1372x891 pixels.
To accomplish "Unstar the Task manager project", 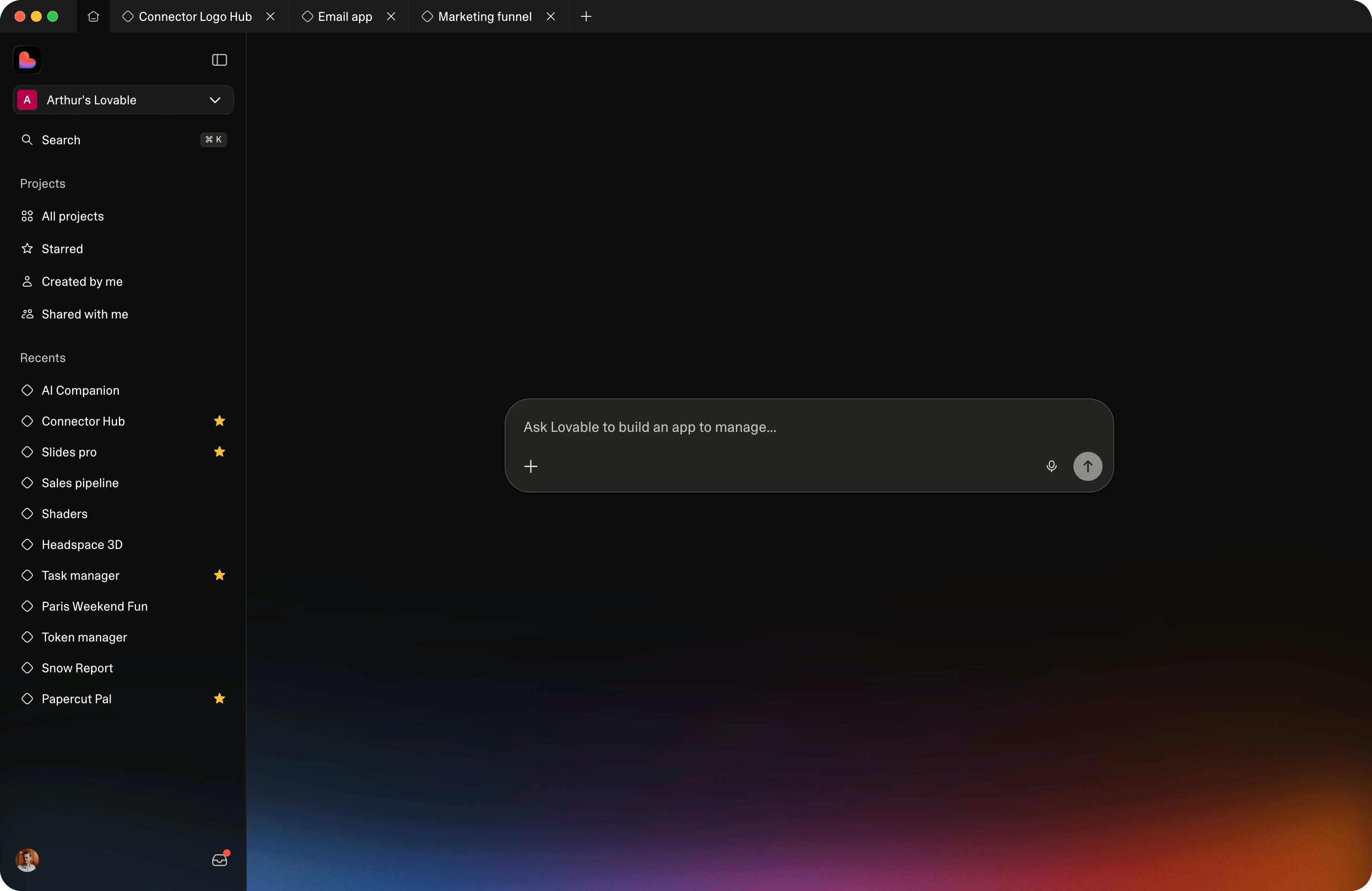I will coord(219,576).
